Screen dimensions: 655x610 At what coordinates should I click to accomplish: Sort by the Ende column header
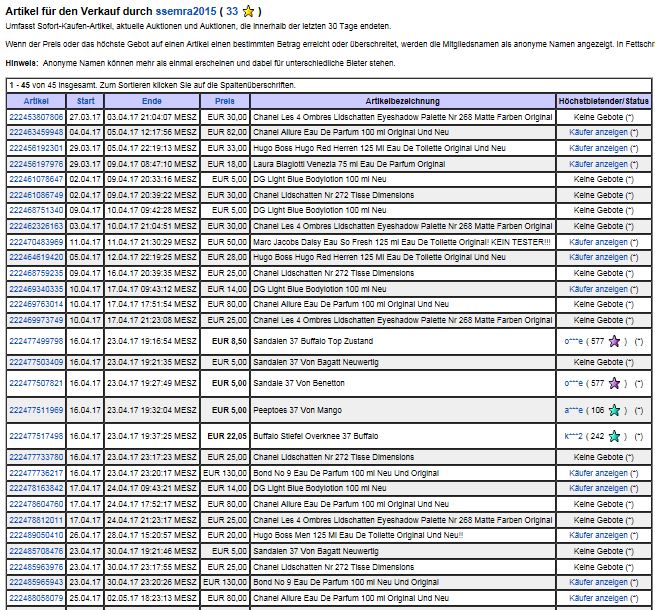coord(152,101)
